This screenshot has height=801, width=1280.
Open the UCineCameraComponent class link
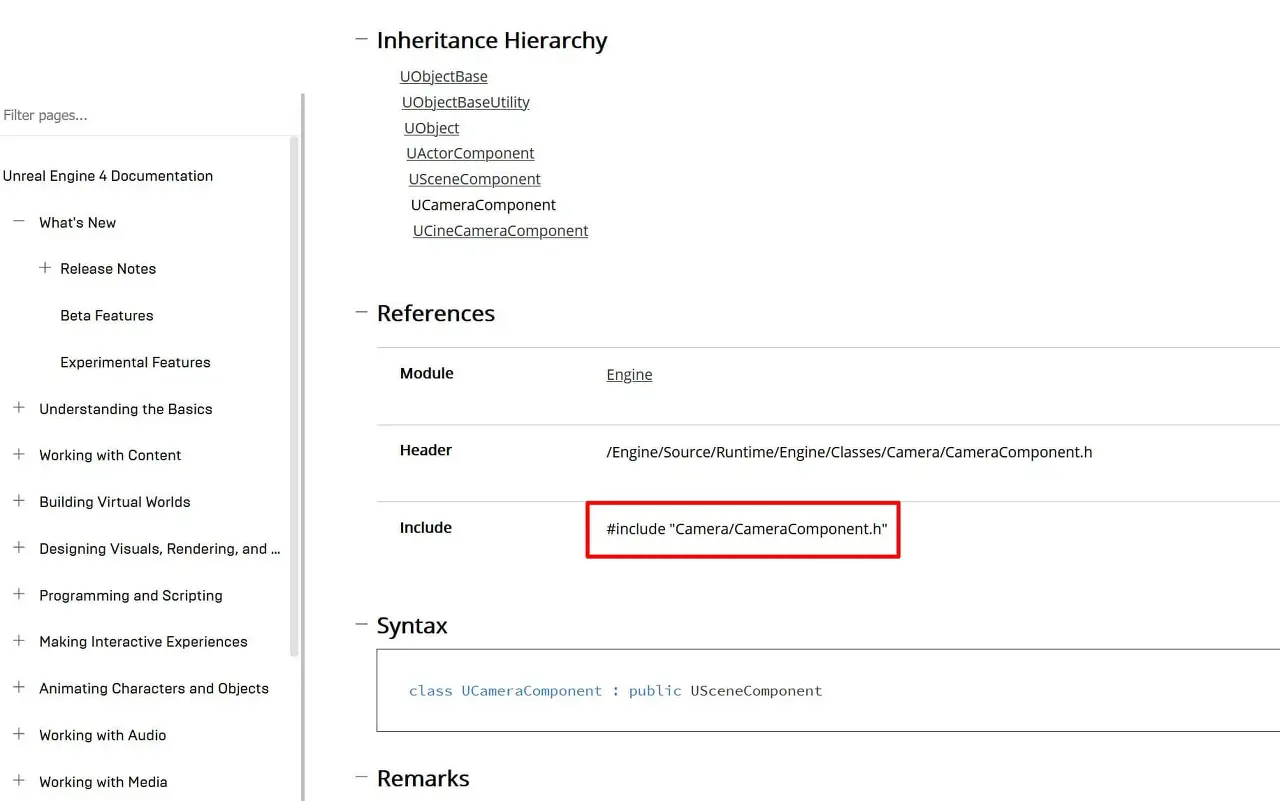point(500,230)
